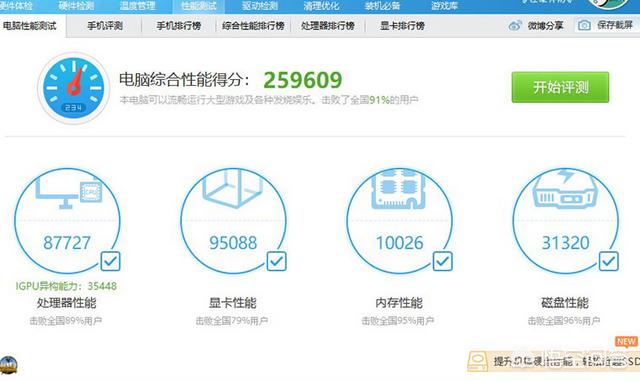The height and width of the screenshot is (381, 640).
Task: Click the 保存截屏 link
Action: 615,25
